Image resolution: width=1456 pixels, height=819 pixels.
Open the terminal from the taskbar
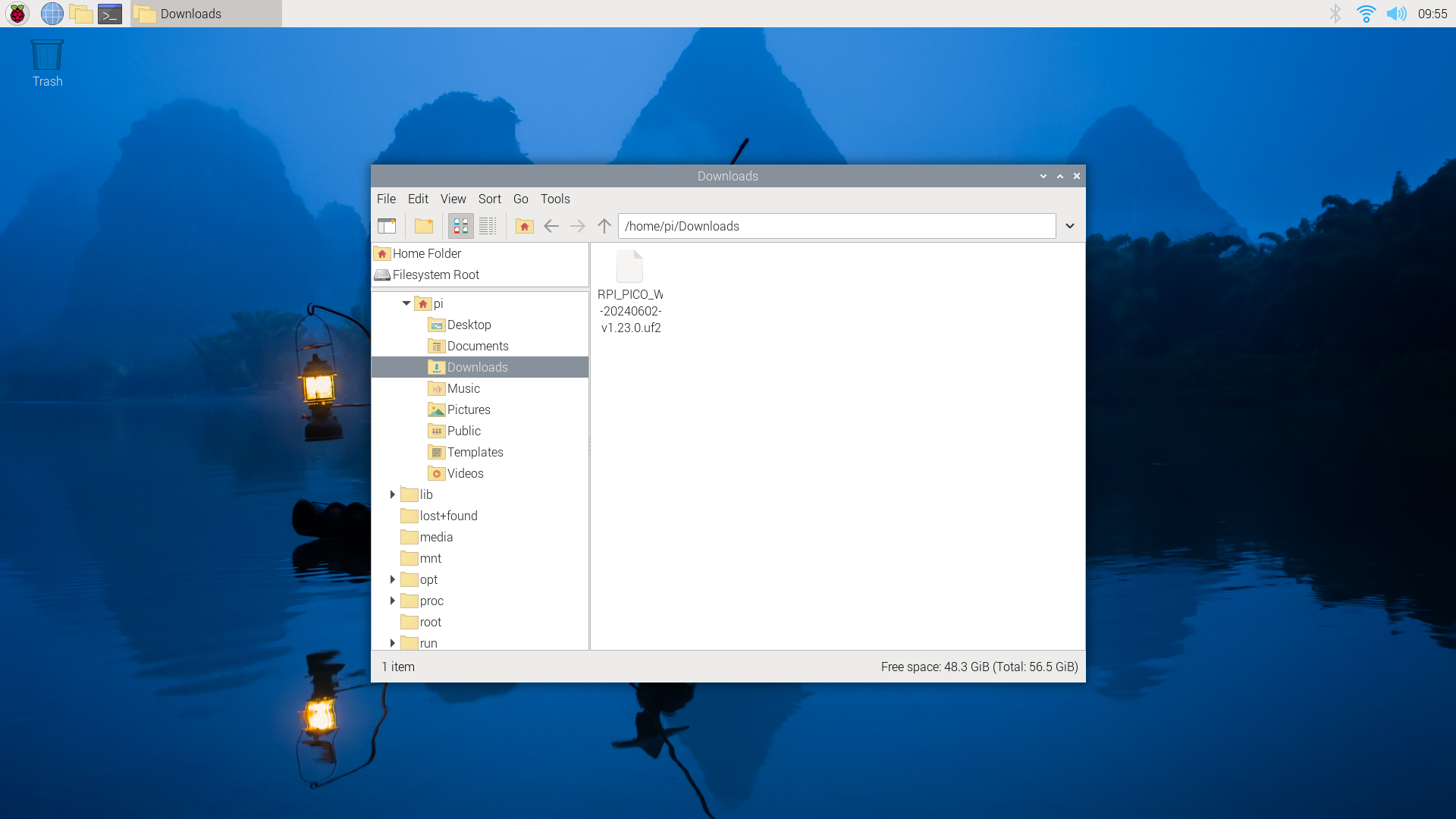110,14
